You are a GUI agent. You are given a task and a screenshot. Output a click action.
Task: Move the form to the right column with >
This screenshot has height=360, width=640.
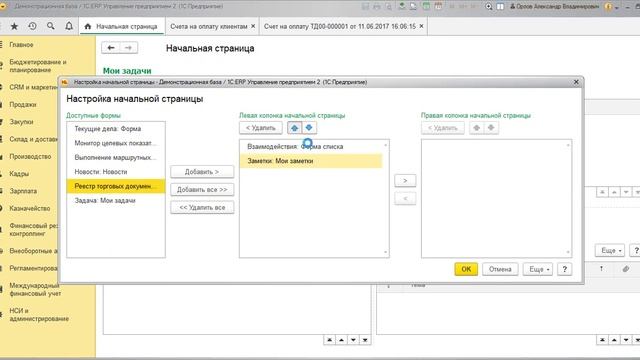point(405,180)
